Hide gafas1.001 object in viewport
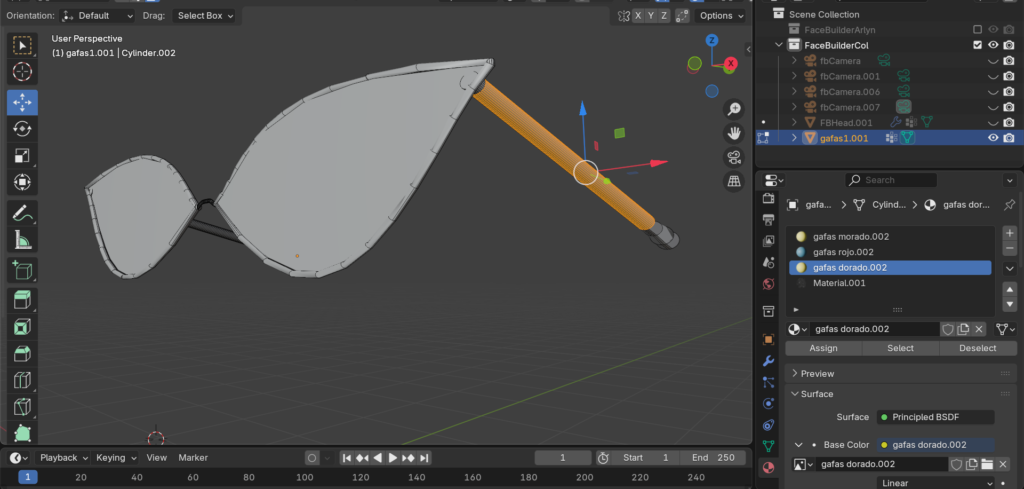This screenshot has height=489, width=1024. click(x=993, y=138)
